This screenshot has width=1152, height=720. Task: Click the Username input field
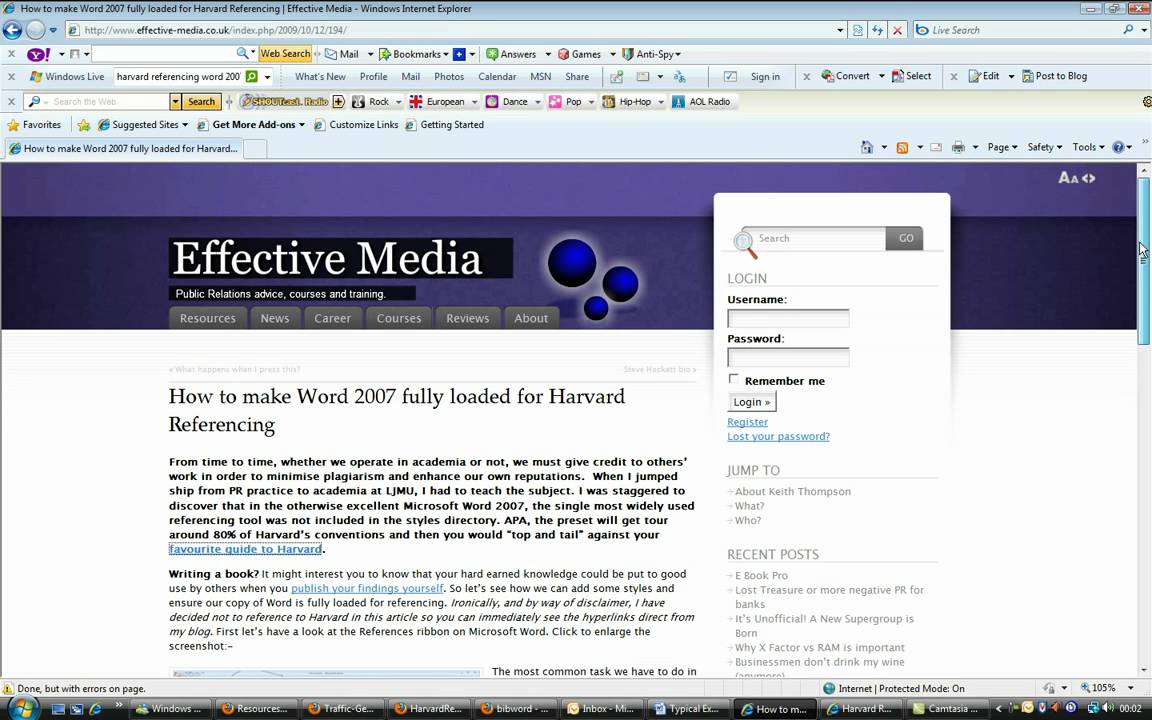pos(788,318)
